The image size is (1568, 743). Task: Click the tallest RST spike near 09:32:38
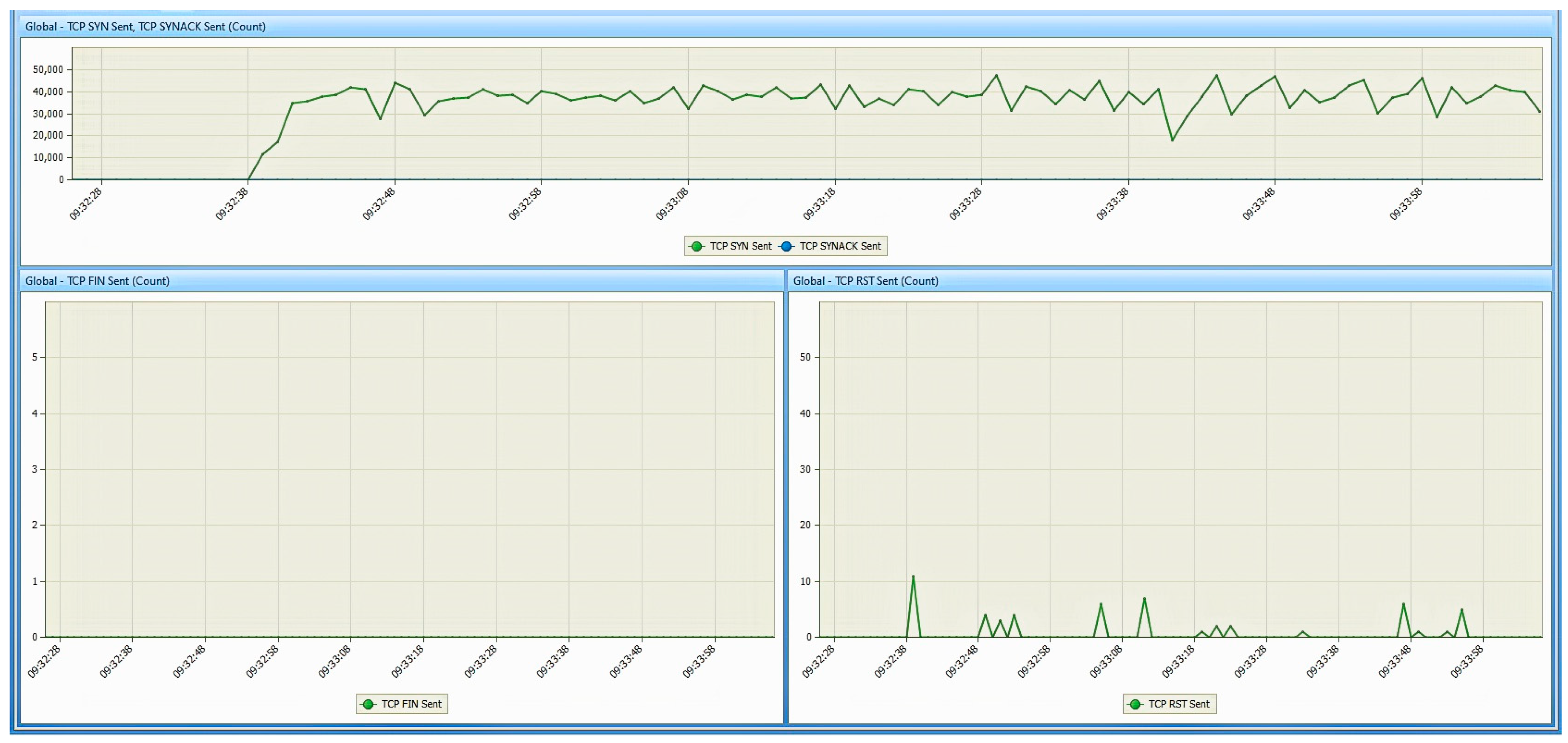coord(912,577)
